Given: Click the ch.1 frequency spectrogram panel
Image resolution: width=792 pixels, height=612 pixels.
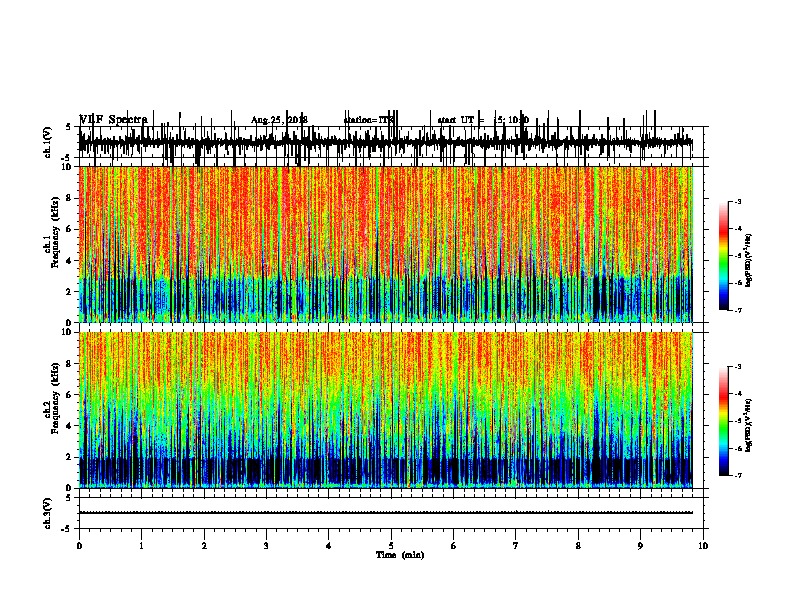Looking at the screenshot, I should coord(386,244).
